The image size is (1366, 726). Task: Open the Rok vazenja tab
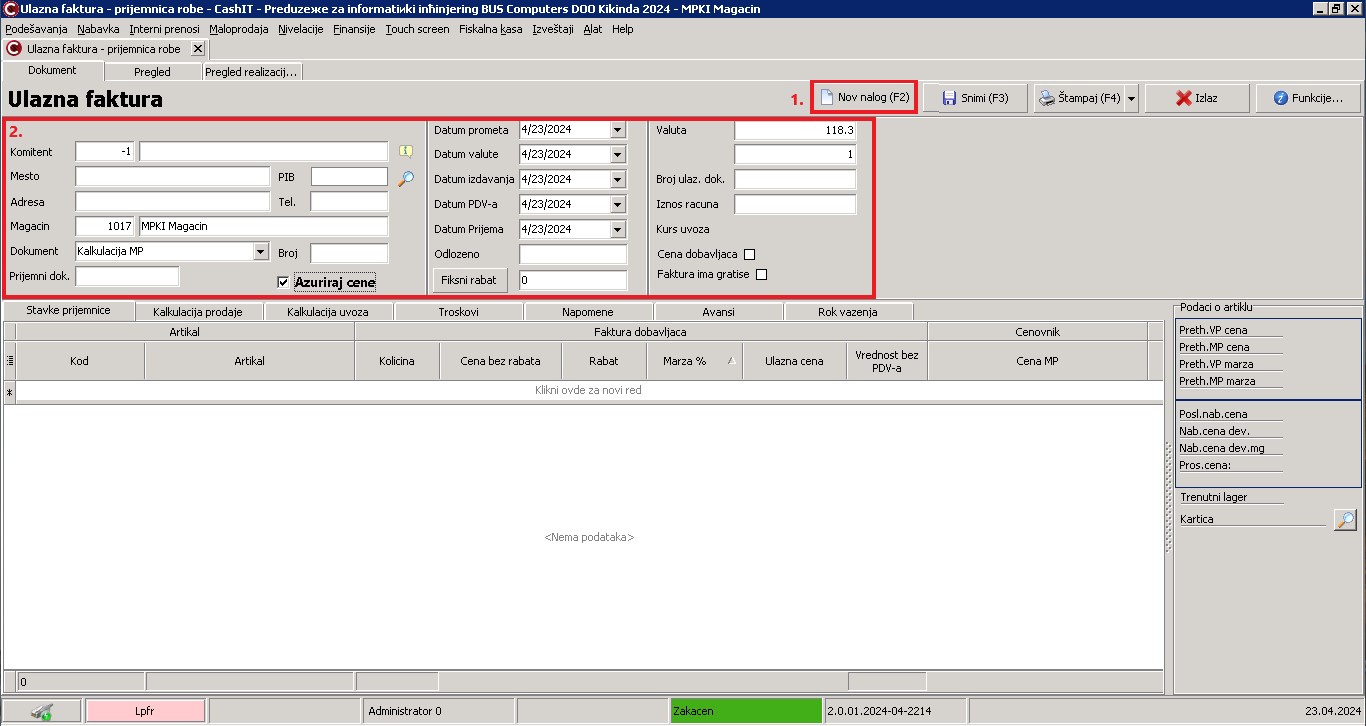point(848,312)
